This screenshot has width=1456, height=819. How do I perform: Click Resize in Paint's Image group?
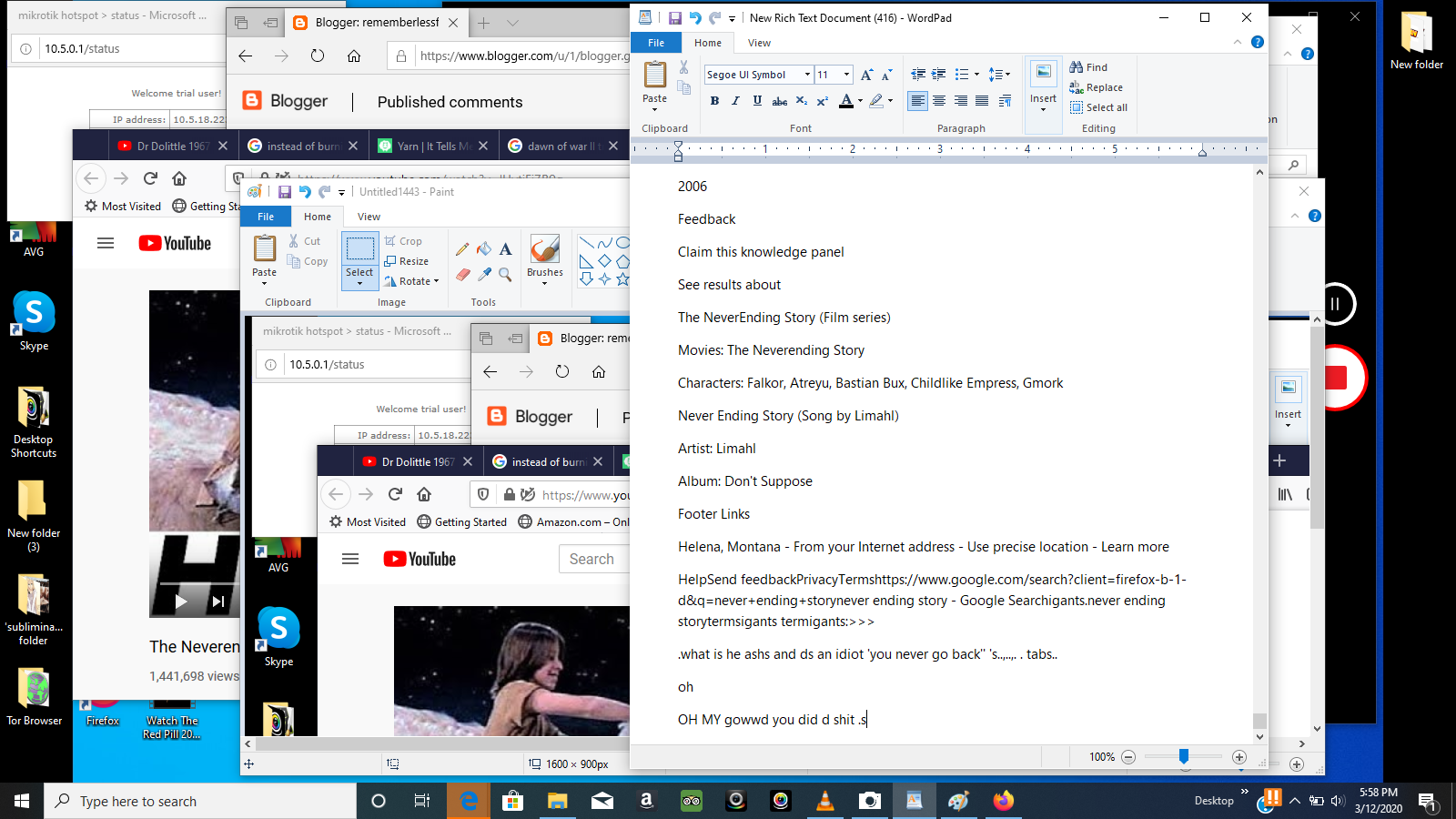coord(406,261)
